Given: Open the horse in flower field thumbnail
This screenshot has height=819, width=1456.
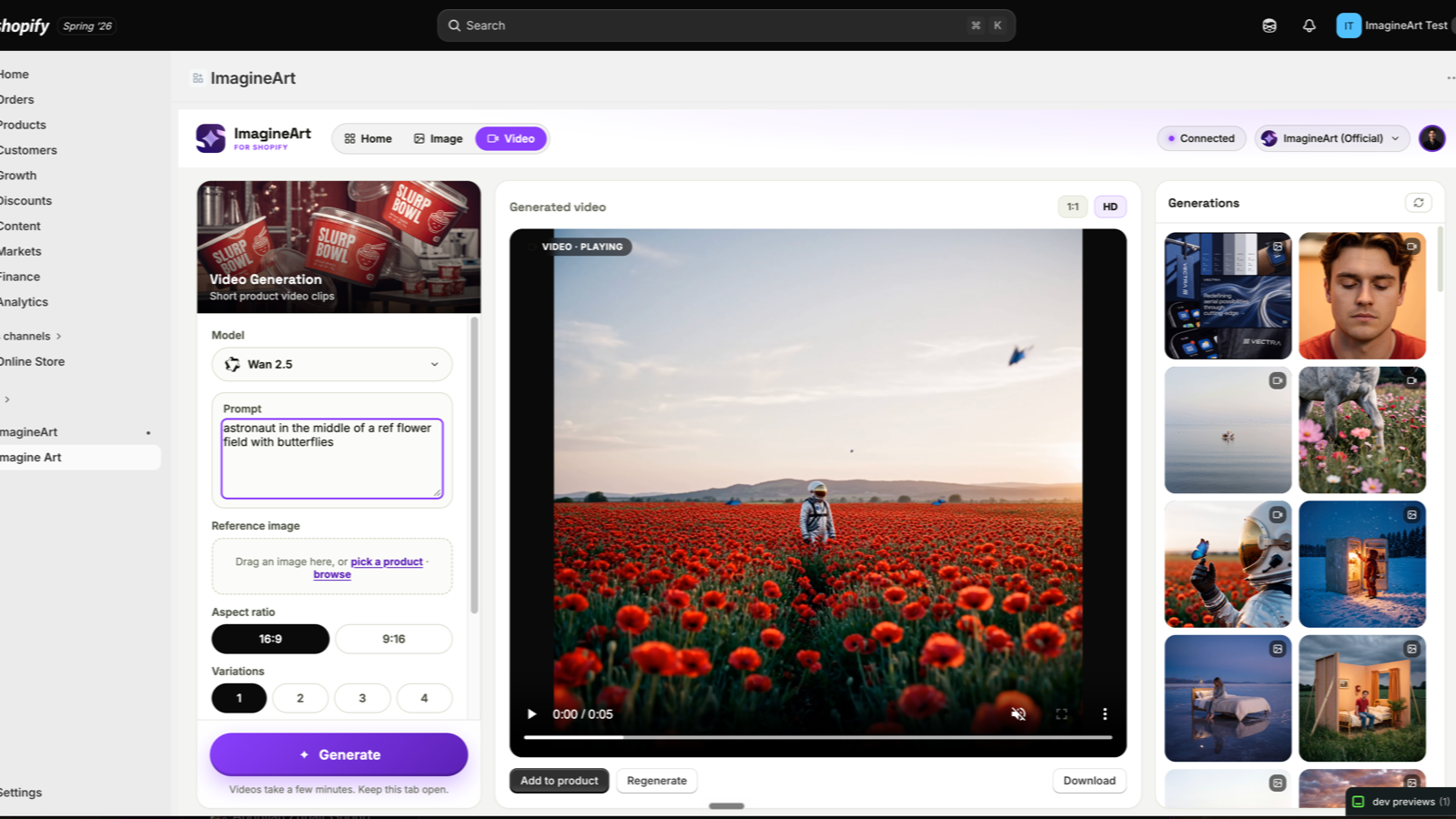Looking at the screenshot, I should [1362, 430].
